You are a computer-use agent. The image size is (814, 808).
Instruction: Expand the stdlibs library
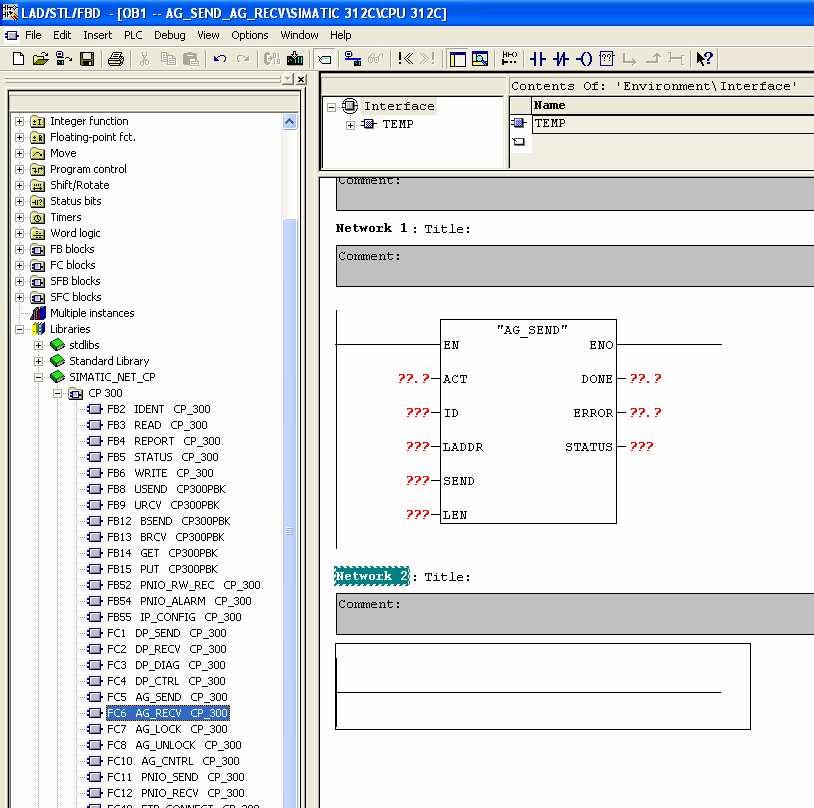[x=38, y=345]
